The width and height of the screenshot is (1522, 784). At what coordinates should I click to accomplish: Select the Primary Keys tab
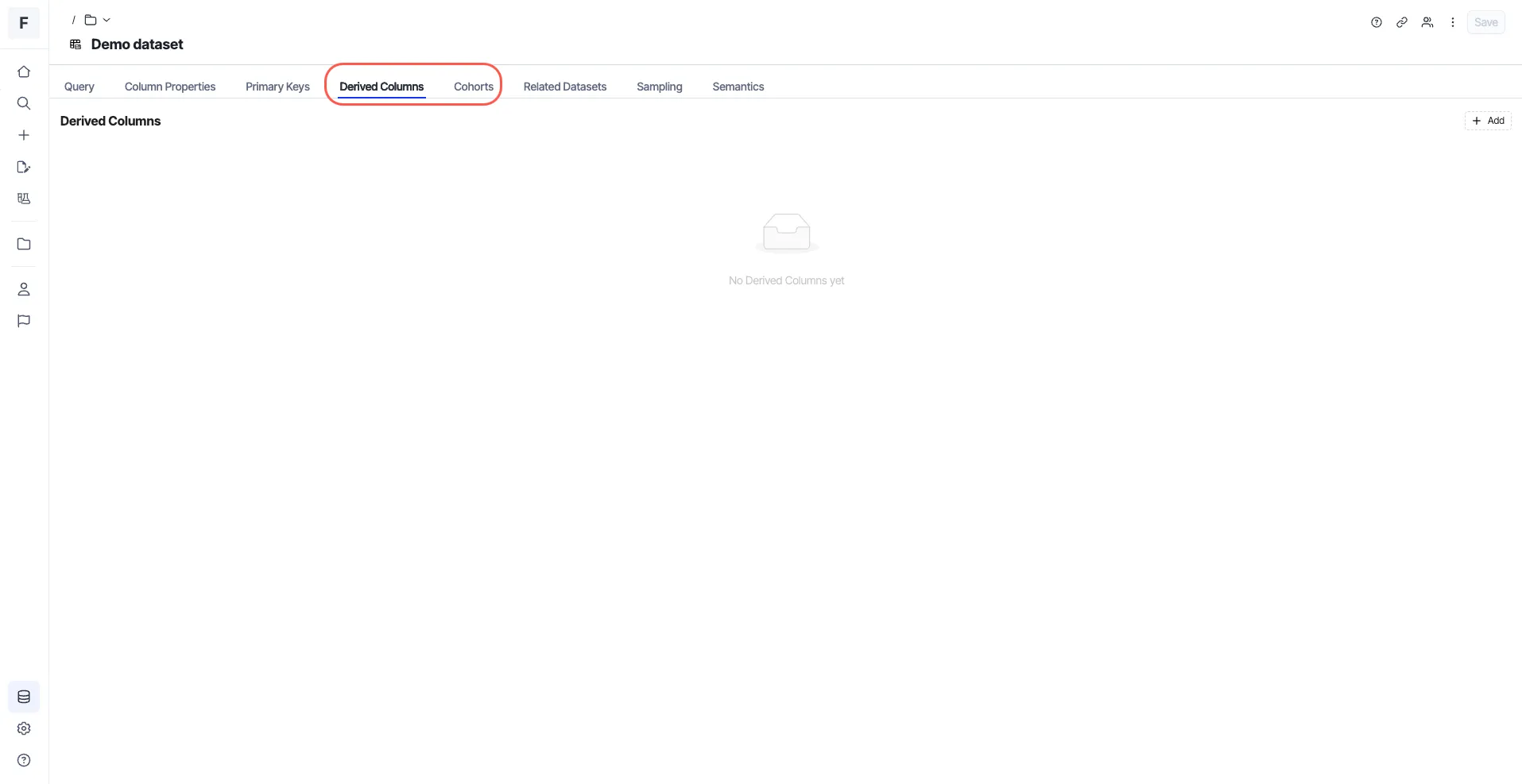[x=277, y=87]
